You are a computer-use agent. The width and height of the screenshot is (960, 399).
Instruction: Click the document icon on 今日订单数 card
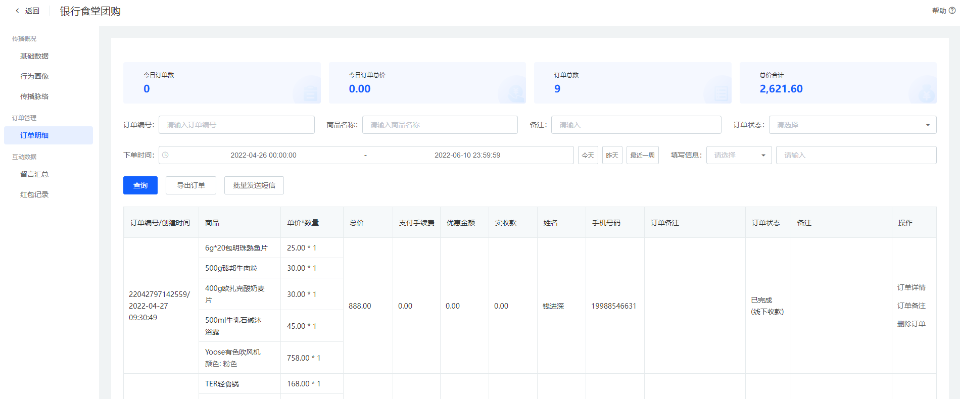pos(310,93)
